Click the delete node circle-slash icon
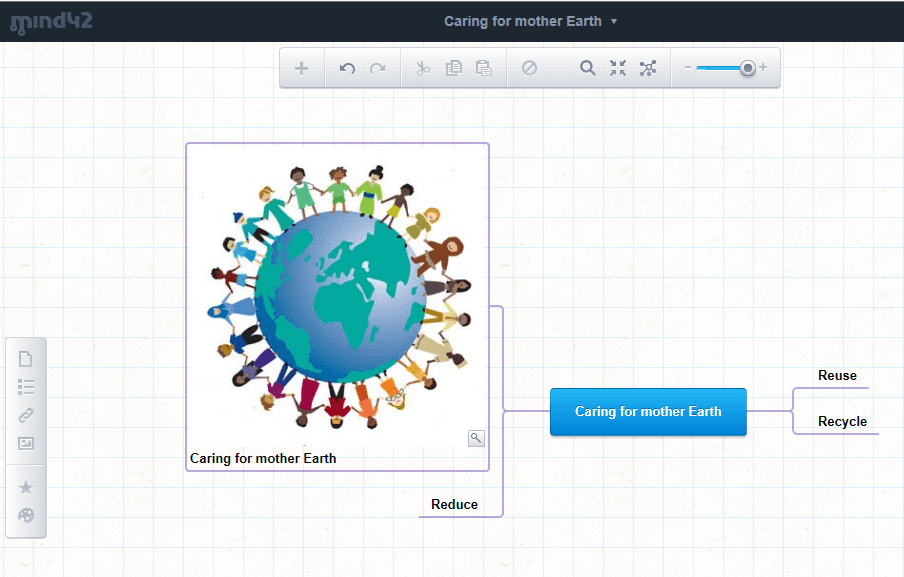The height and width of the screenshot is (577, 904). tap(530, 68)
